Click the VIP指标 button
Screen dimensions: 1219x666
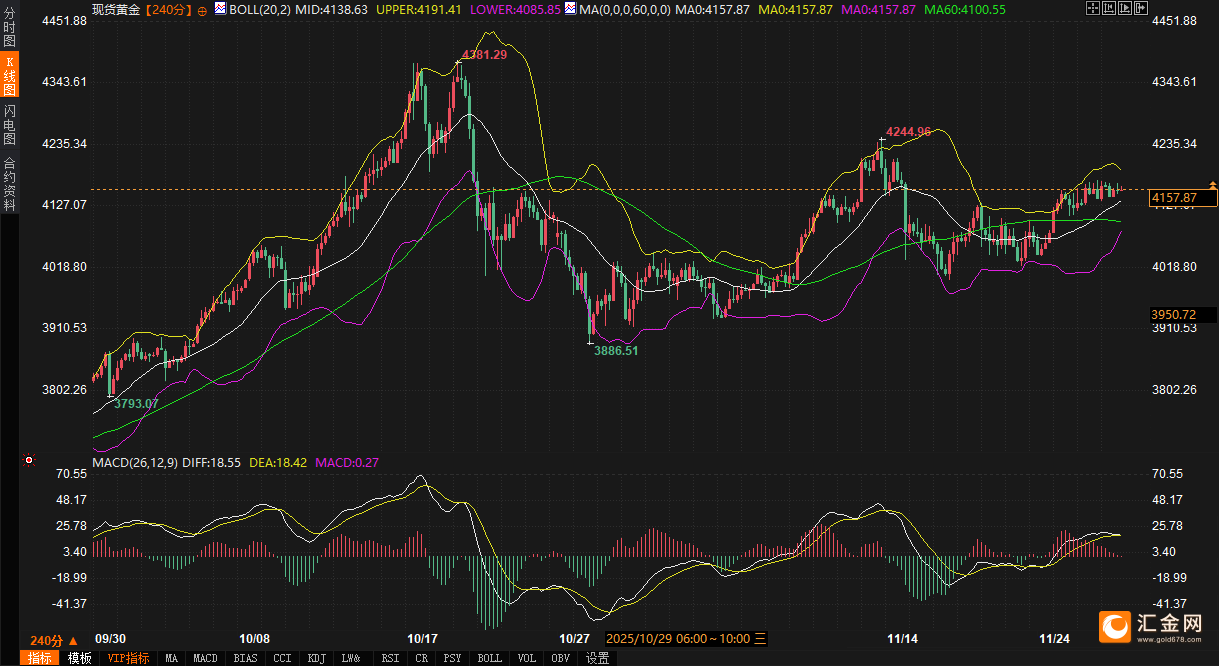(128, 658)
